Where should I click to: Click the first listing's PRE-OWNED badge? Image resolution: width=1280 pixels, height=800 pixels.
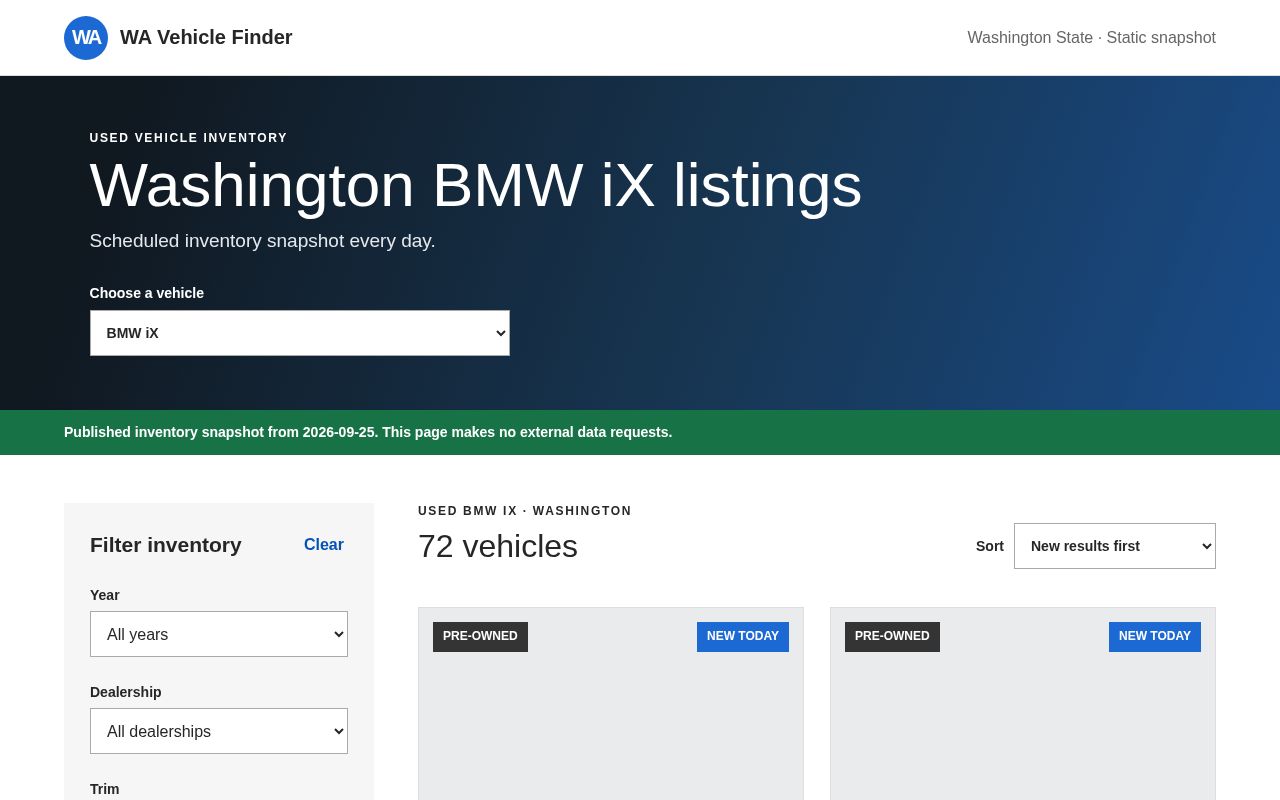coord(480,637)
